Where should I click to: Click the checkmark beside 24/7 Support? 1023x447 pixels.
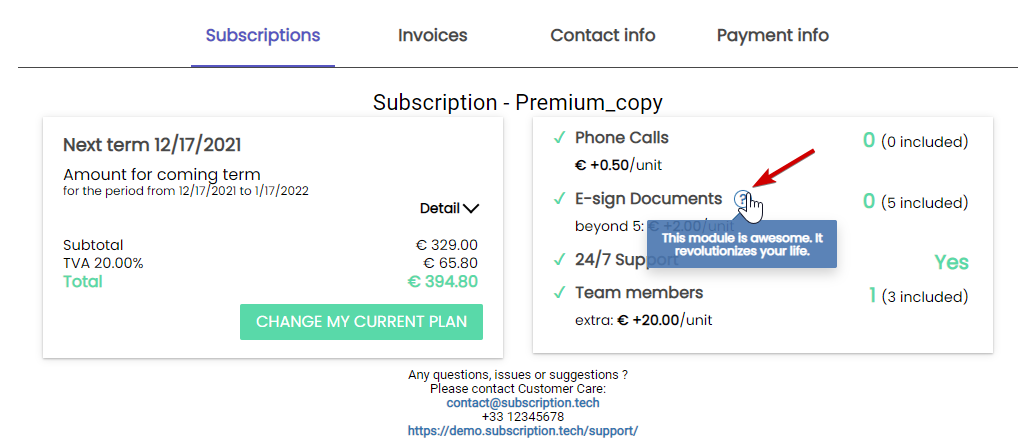pos(559,260)
